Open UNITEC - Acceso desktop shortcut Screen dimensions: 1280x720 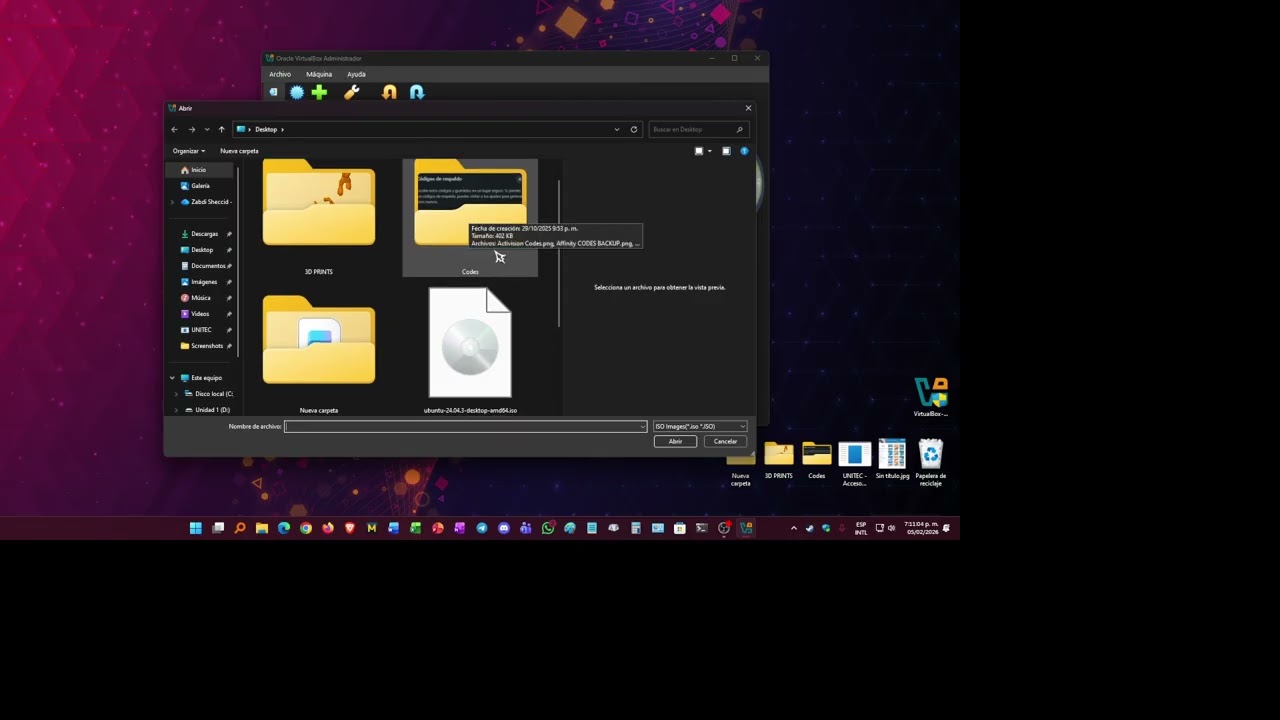click(854, 463)
